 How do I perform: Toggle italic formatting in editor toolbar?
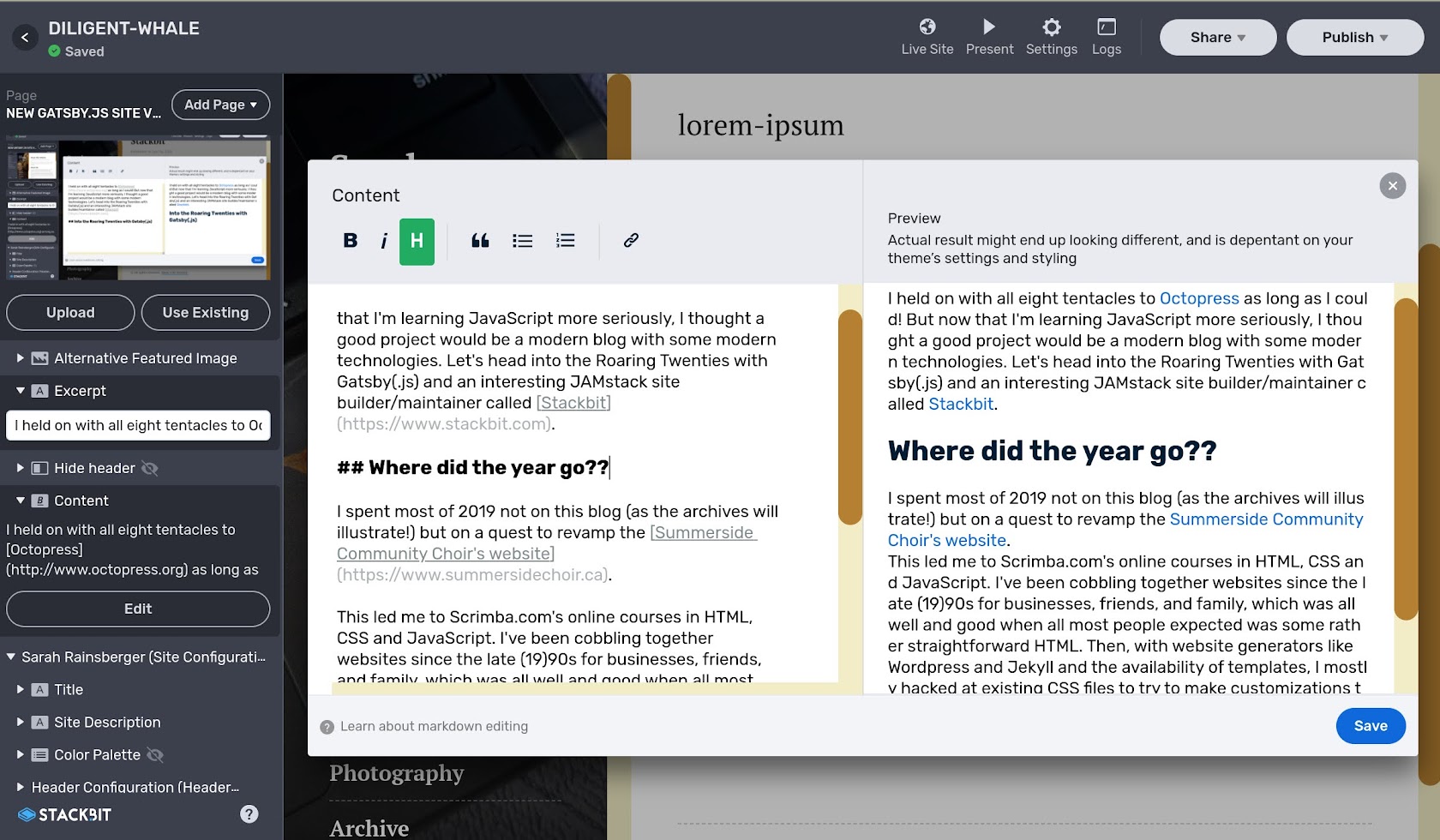tap(383, 241)
